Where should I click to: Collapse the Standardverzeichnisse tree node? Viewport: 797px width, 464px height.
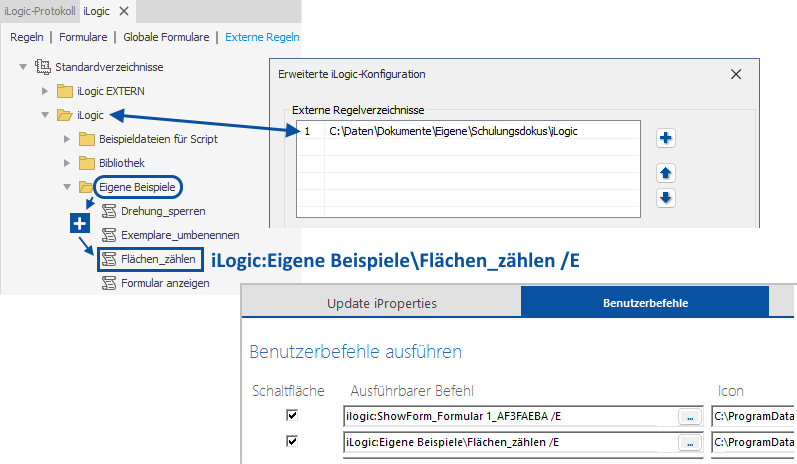(21, 67)
